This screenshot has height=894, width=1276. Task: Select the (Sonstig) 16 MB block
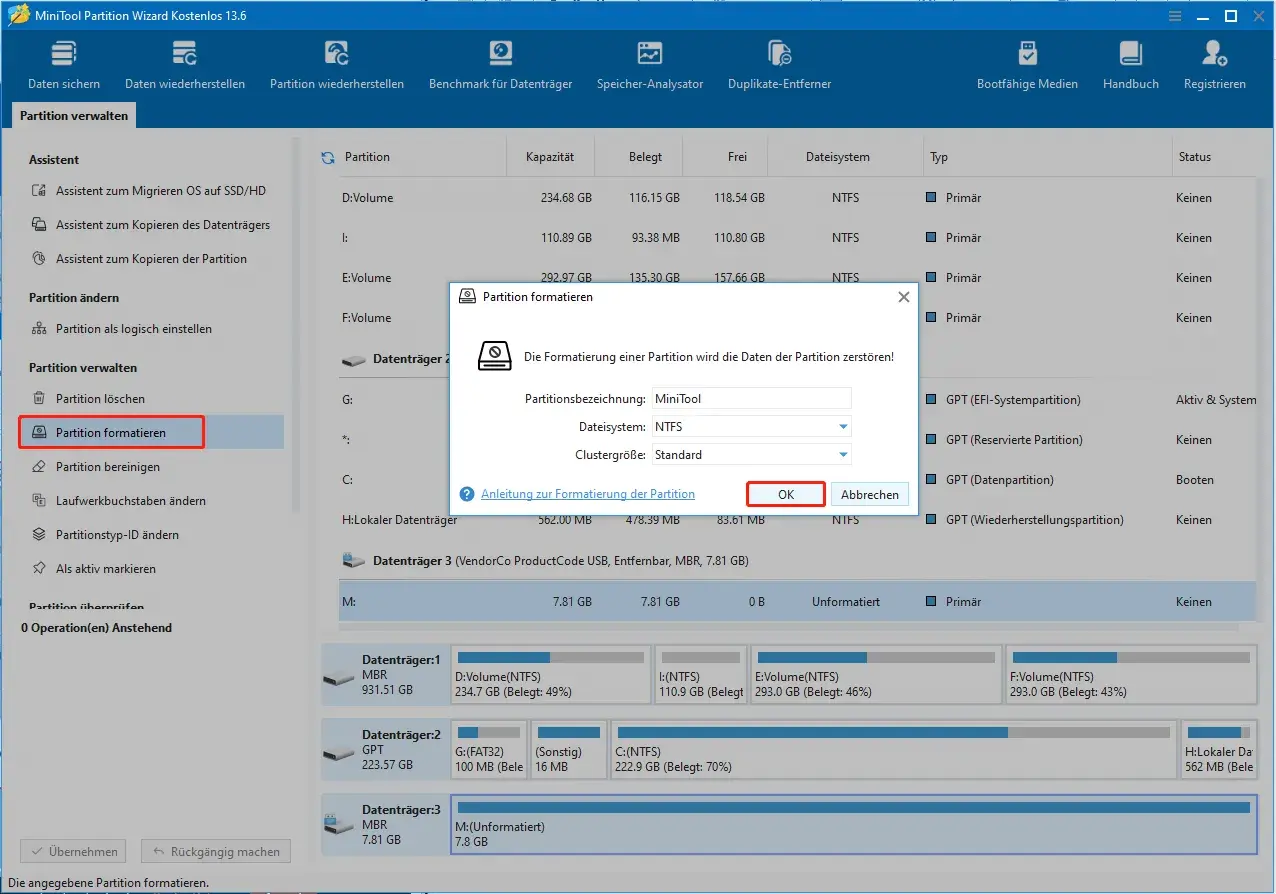(x=569, y=749)
